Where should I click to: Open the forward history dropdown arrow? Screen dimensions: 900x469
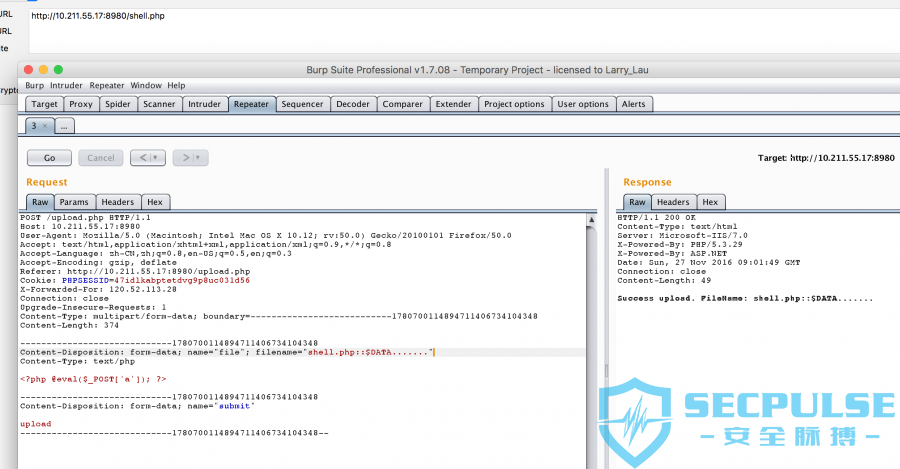(198, 158)
